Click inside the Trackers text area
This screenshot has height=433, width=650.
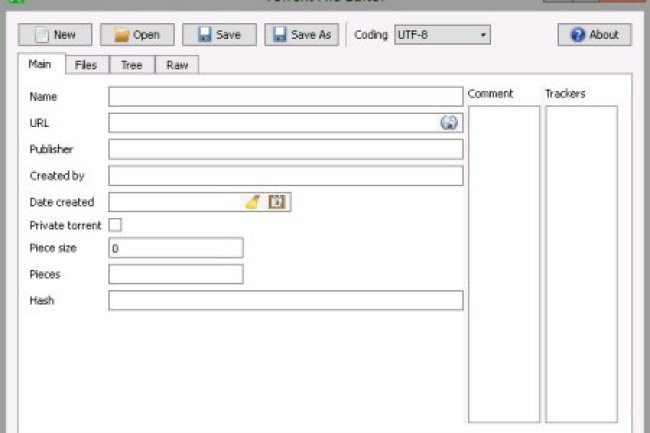[582, 264]
